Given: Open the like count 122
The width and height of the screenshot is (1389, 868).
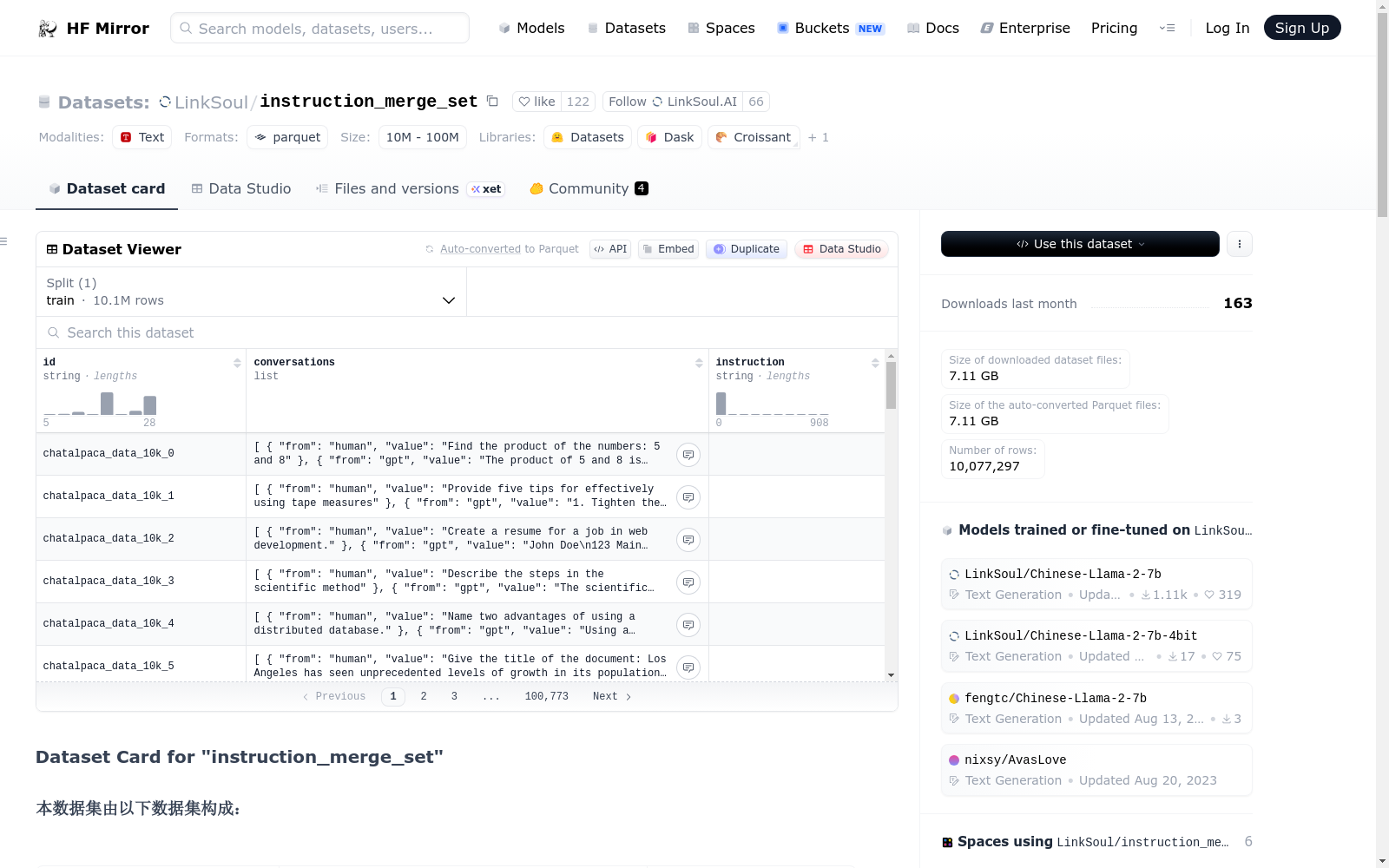Looking at the screenshot, I should coord(578,102).
